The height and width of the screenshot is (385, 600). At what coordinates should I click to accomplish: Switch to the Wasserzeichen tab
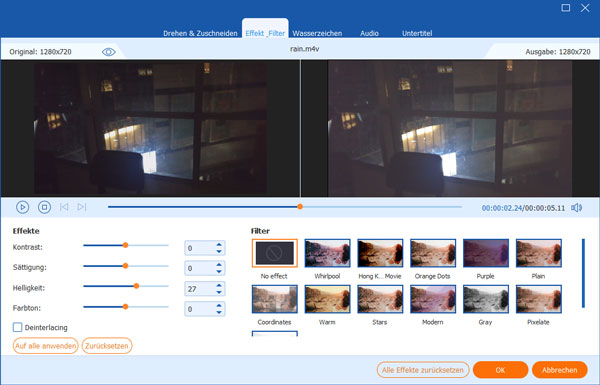tap(317, 33)
